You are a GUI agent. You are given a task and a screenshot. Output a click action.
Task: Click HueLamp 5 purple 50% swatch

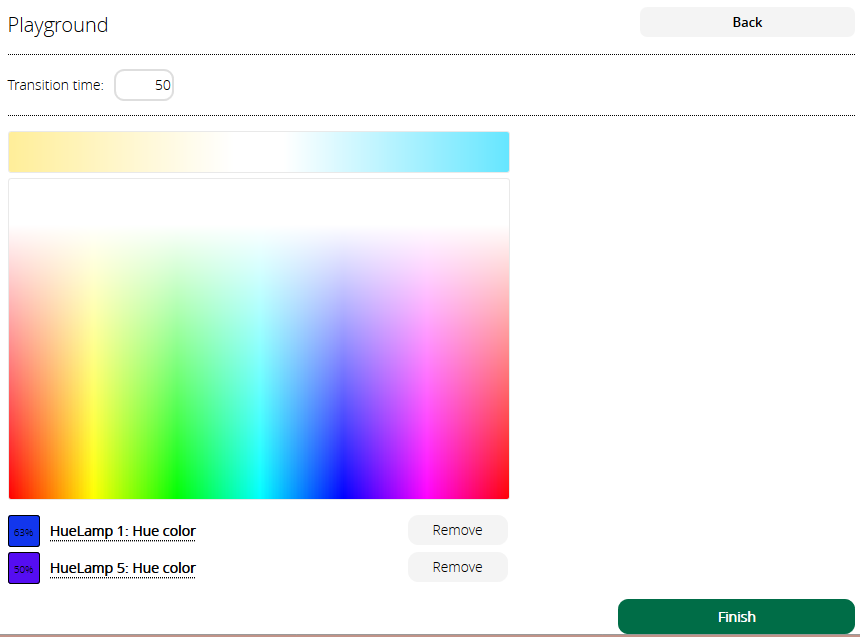coord(24,568)
